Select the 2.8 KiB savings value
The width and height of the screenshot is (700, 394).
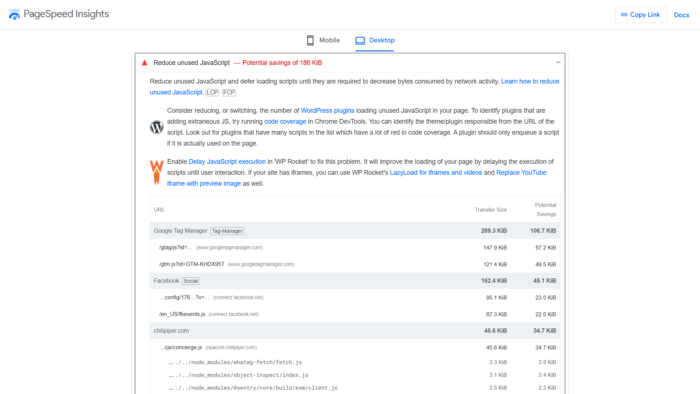547,362
